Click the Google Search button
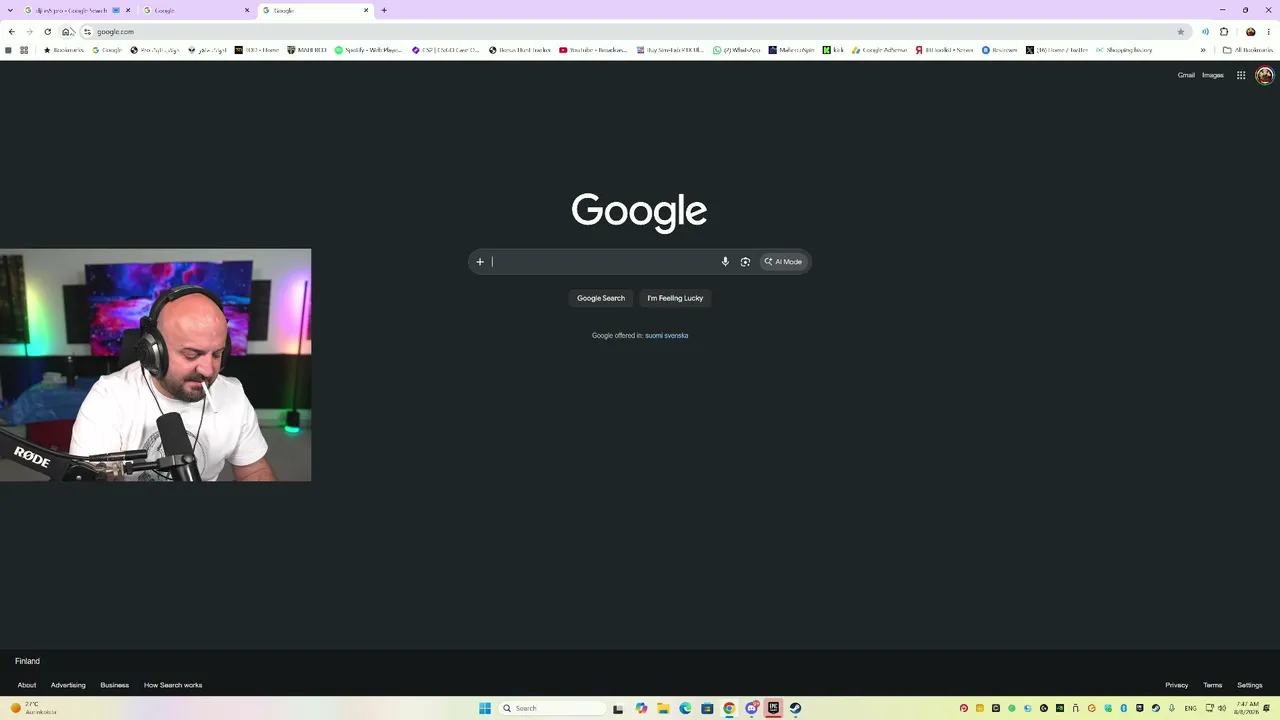This screenshot has width=1280, height=720. pyautogui.click(x=601, y=298)
